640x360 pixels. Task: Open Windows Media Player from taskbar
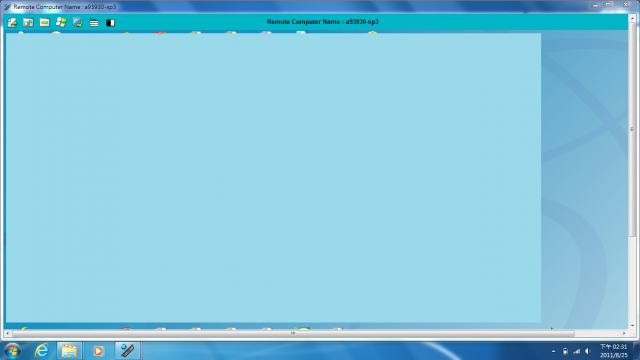click(98, 351)
